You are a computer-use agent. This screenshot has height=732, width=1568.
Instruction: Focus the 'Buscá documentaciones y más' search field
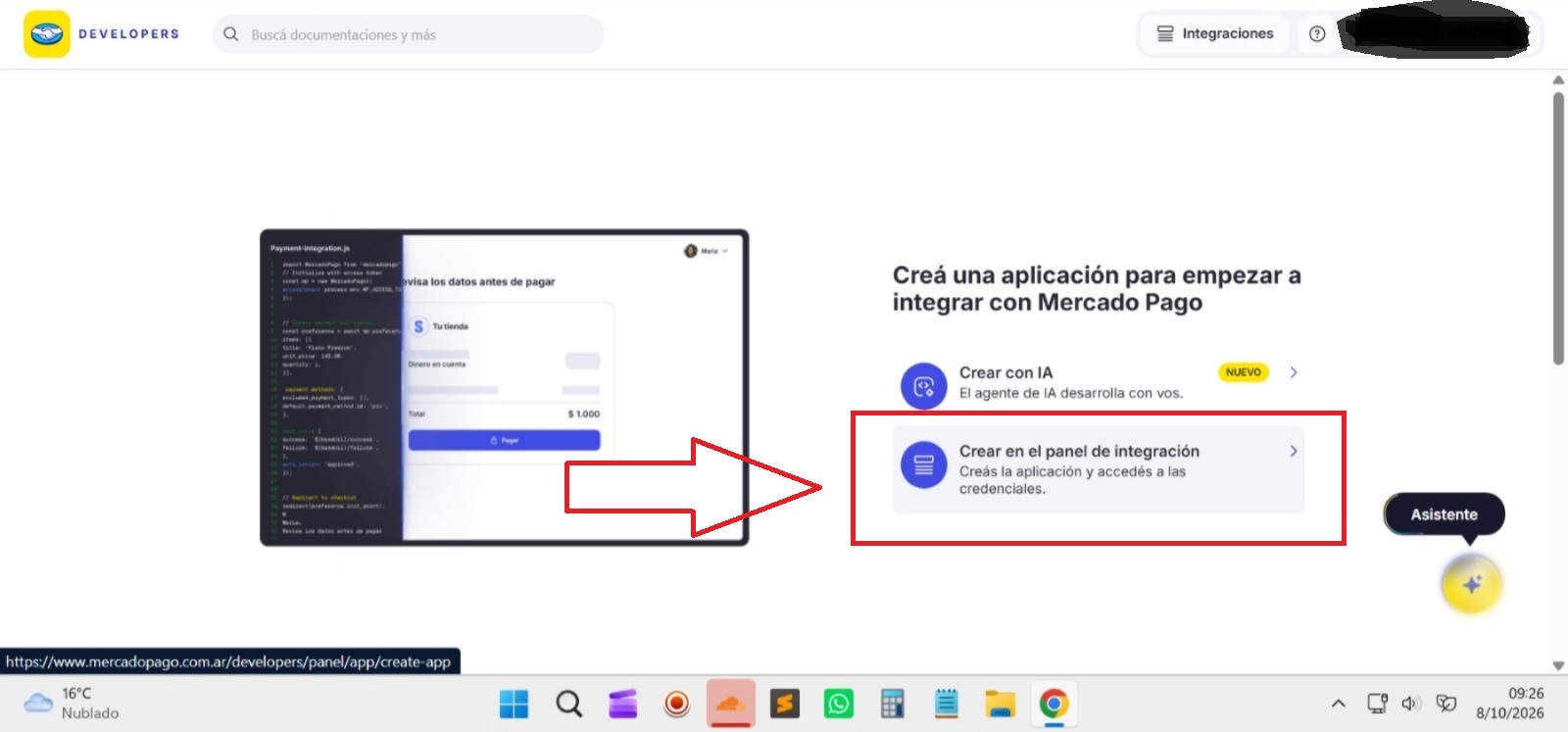tap(409, 34)
